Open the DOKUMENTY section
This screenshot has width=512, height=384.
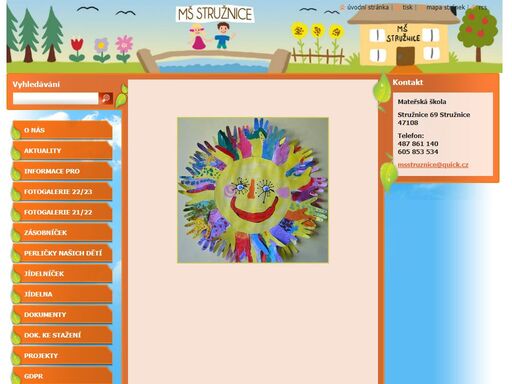[62, 315]
